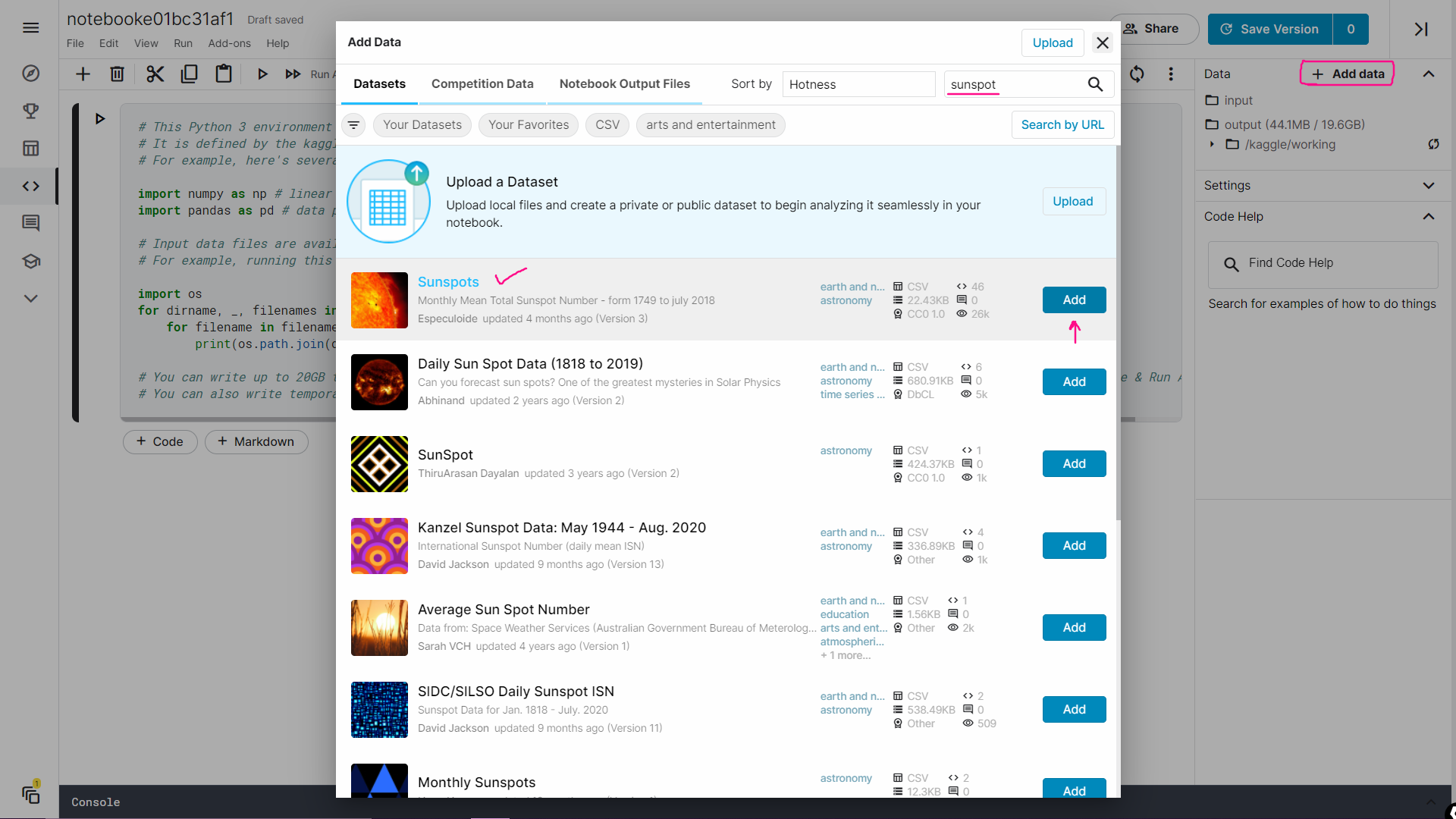
Task: Click the filter/funnel icon for datasets
Action: coord(354,124)
